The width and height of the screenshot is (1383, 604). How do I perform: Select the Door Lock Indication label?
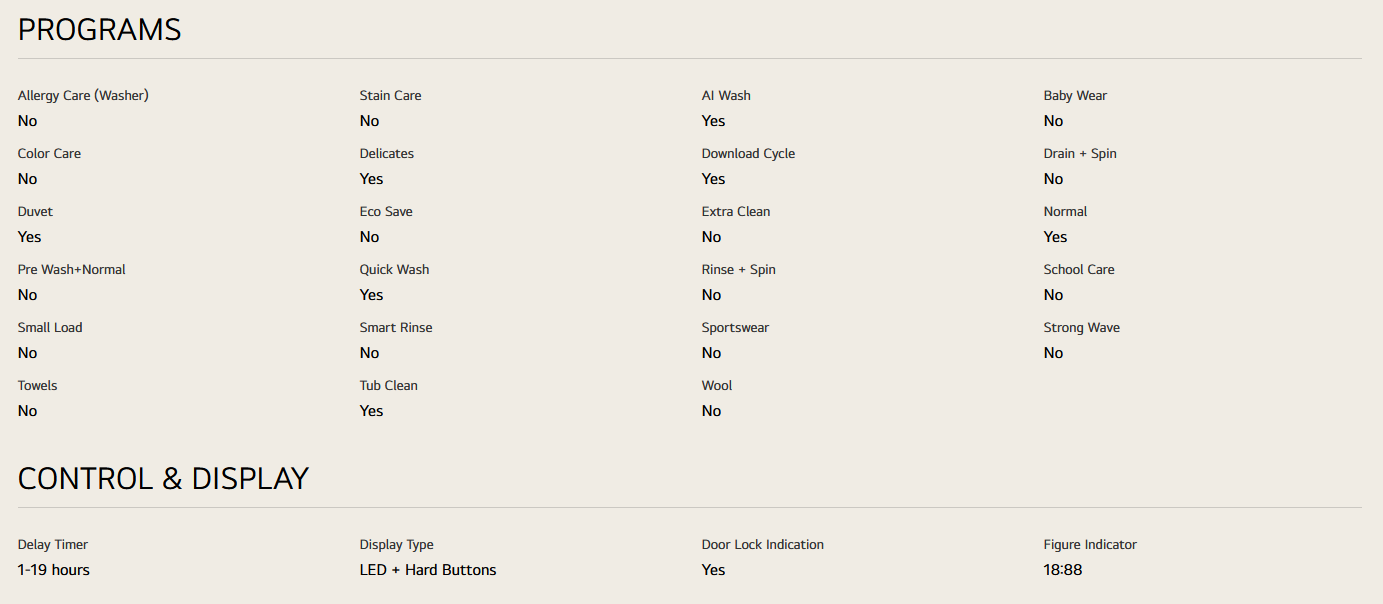(763, 545)
